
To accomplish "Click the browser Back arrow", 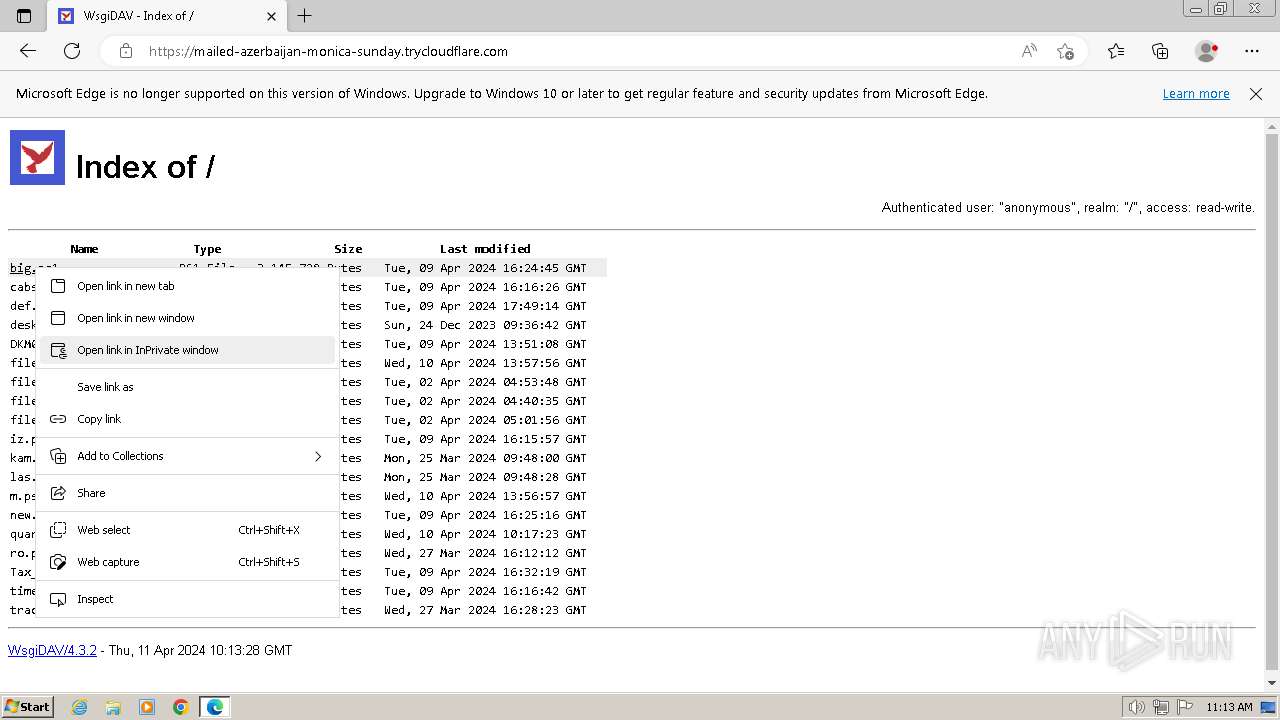I will point(28,51).
